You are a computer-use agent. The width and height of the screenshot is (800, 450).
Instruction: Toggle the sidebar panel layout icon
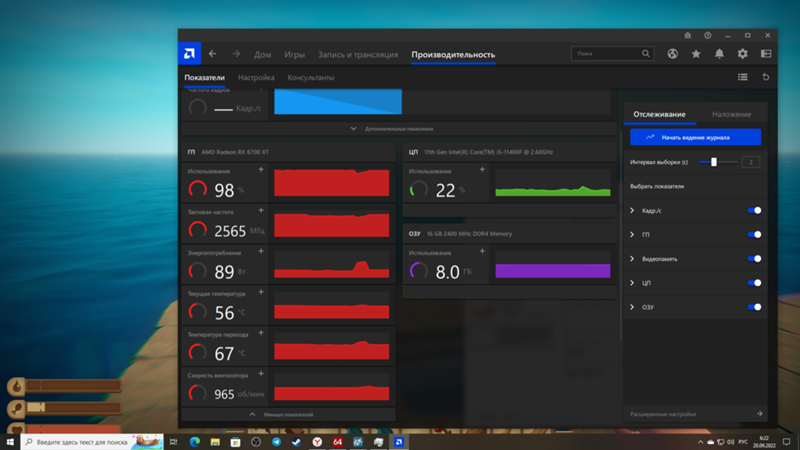(766, 54)
